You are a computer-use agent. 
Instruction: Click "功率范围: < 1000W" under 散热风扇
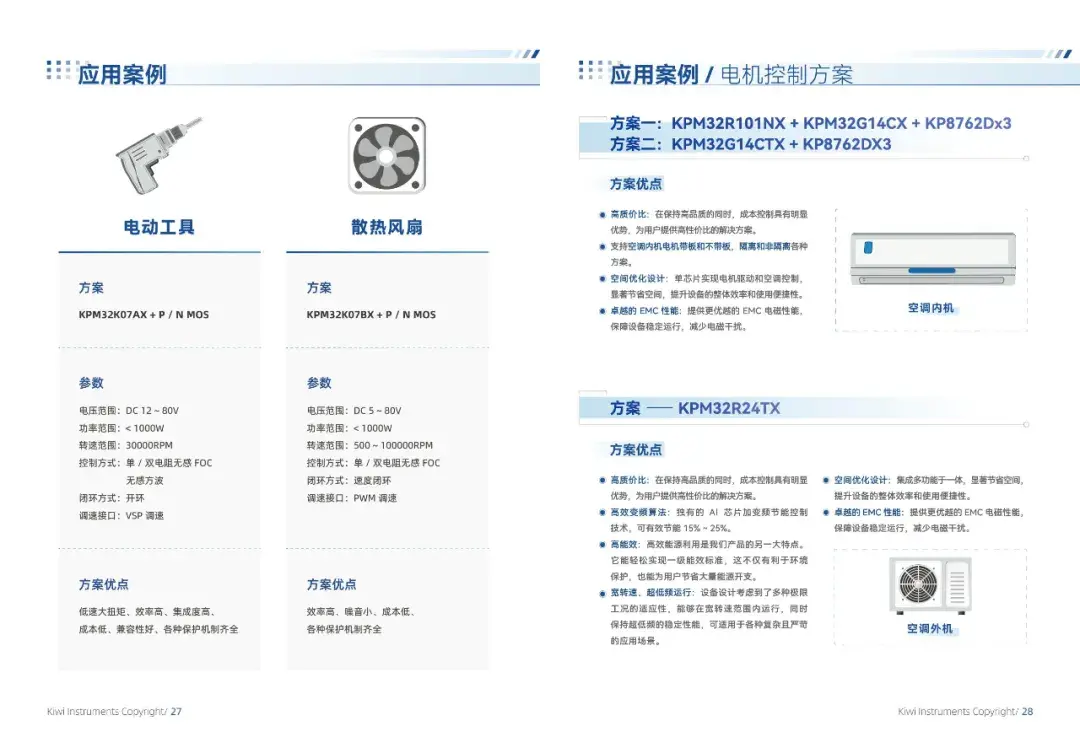[349, 428]
